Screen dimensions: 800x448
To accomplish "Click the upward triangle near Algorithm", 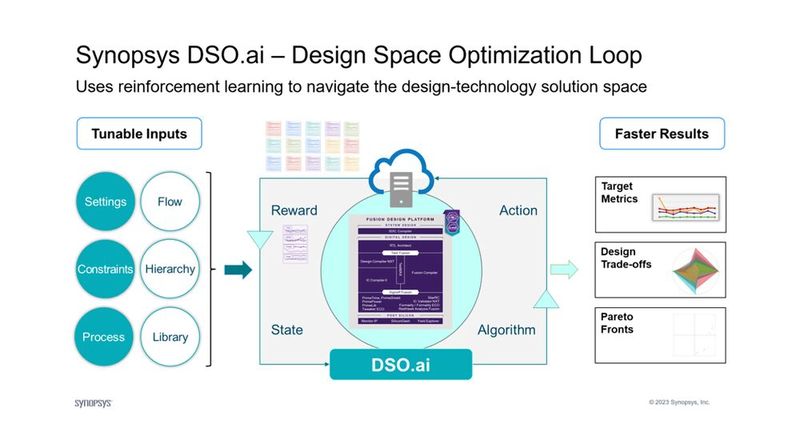I will coord(546,300).
